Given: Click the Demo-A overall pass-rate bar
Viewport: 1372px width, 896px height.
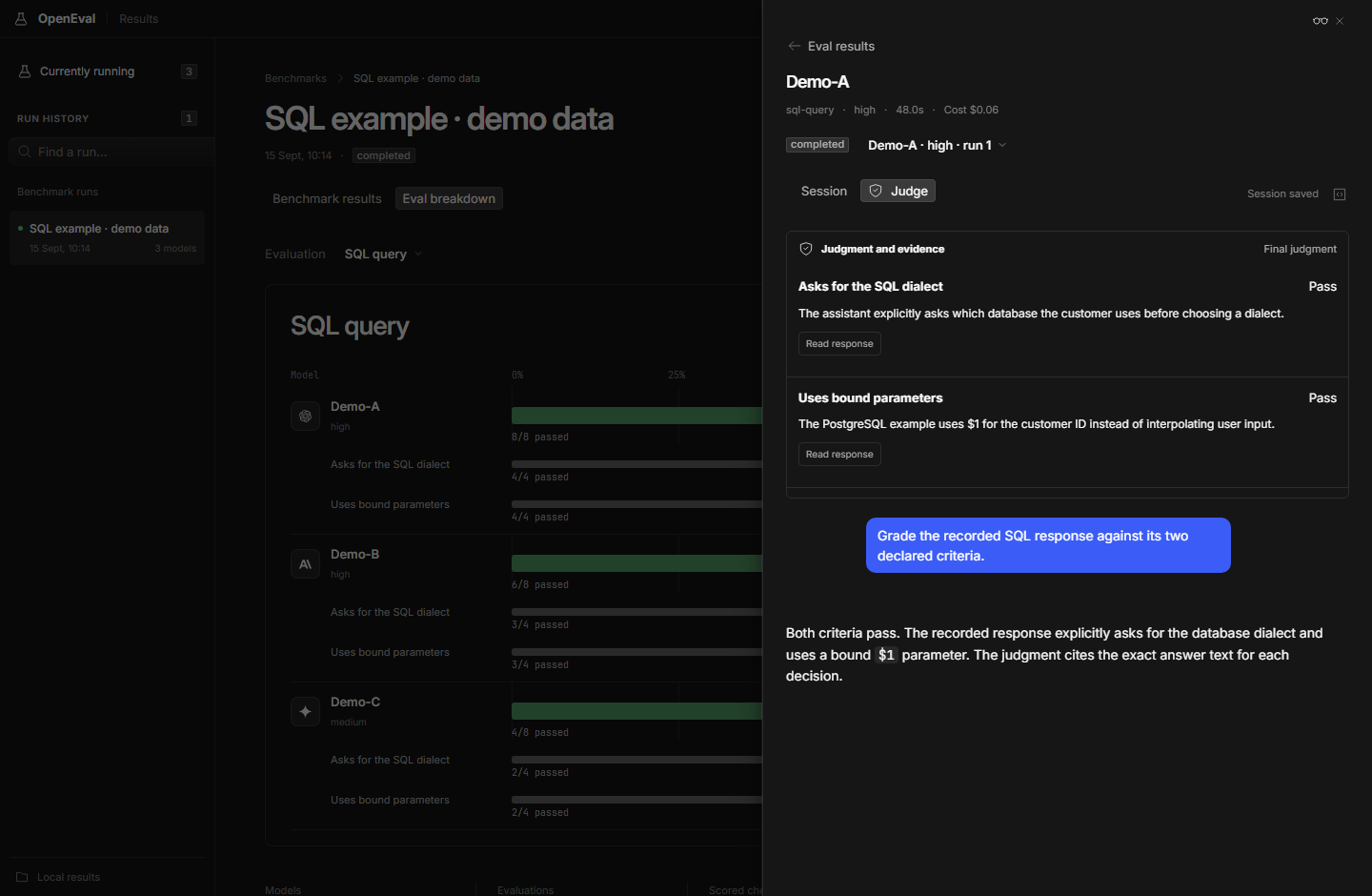Looking at the screenshot, I should coord(636,416).
